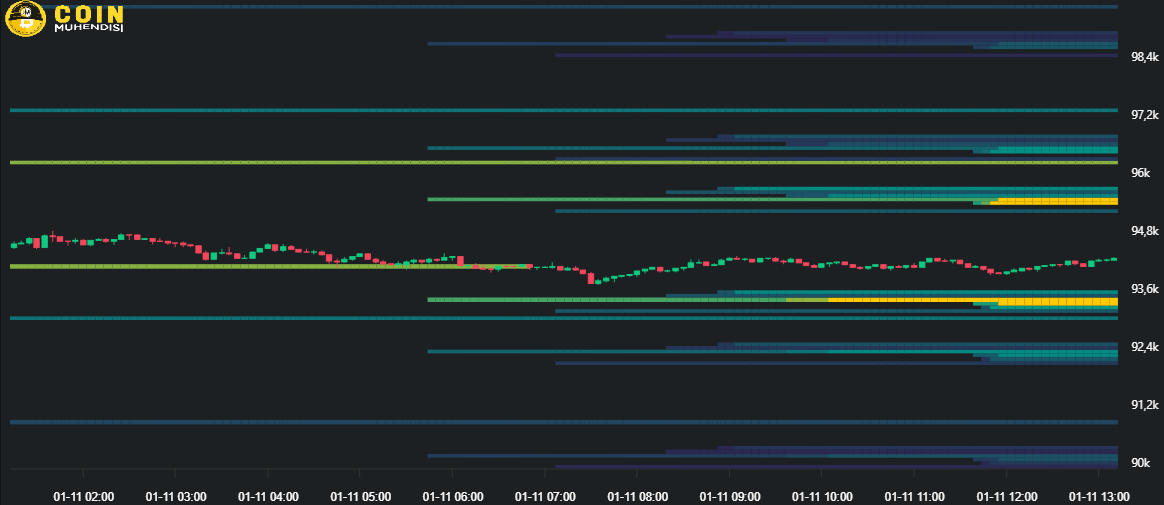The image size is (1164, 505).
Task: Click the 90k price axis label
Action: point(1140,464)
